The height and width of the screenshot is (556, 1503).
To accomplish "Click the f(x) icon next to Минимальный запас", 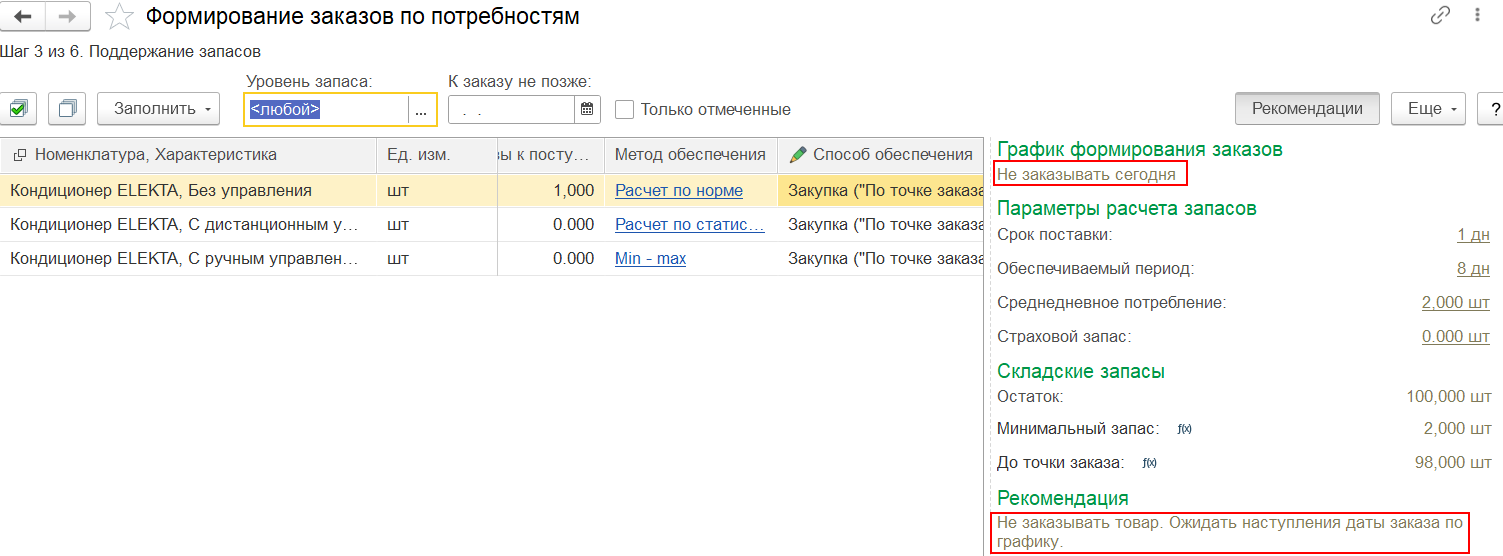I will pyautogui.click(x=1184, y=429).
